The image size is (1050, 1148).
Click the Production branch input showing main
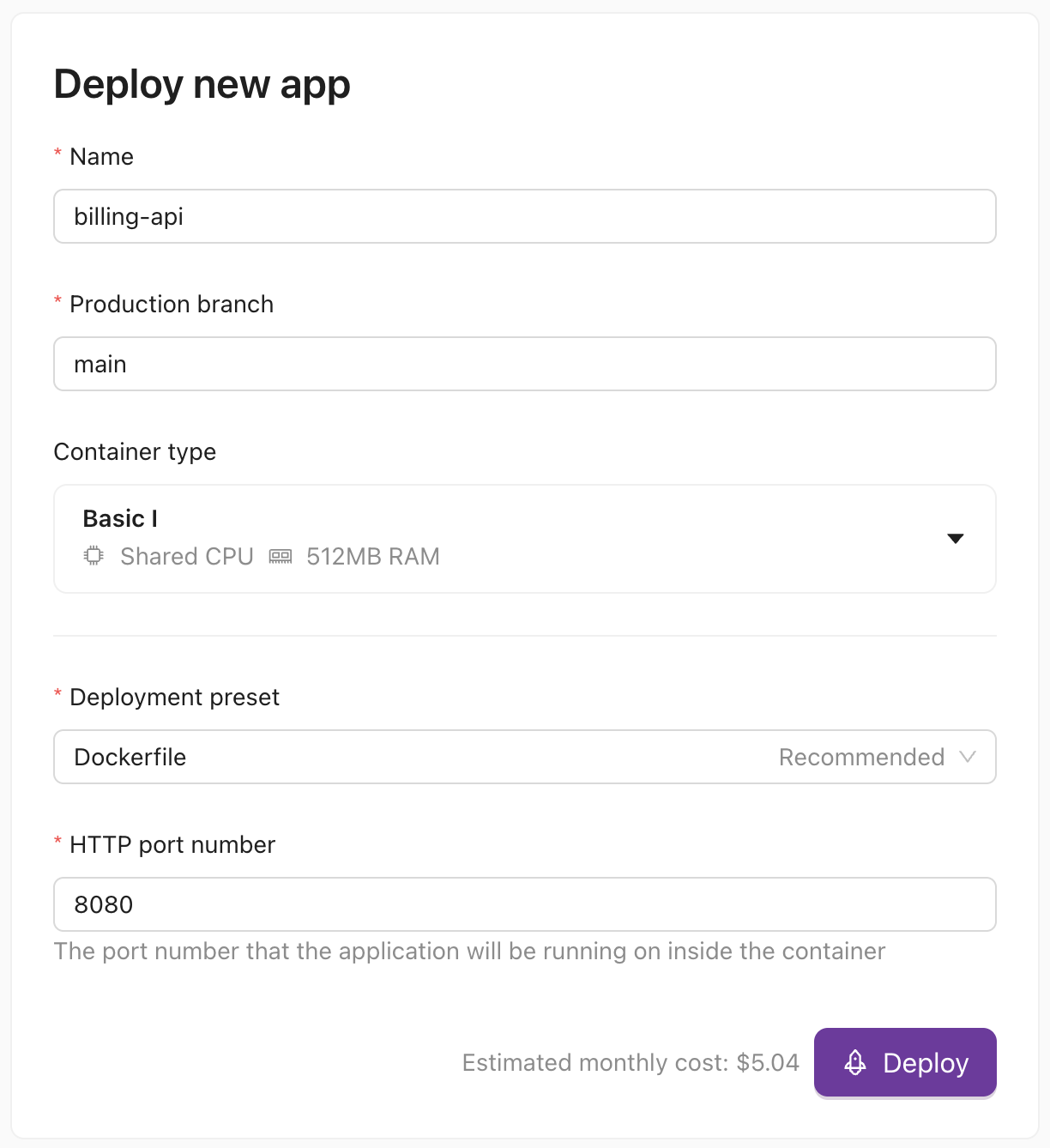click(x=525, y=364)
